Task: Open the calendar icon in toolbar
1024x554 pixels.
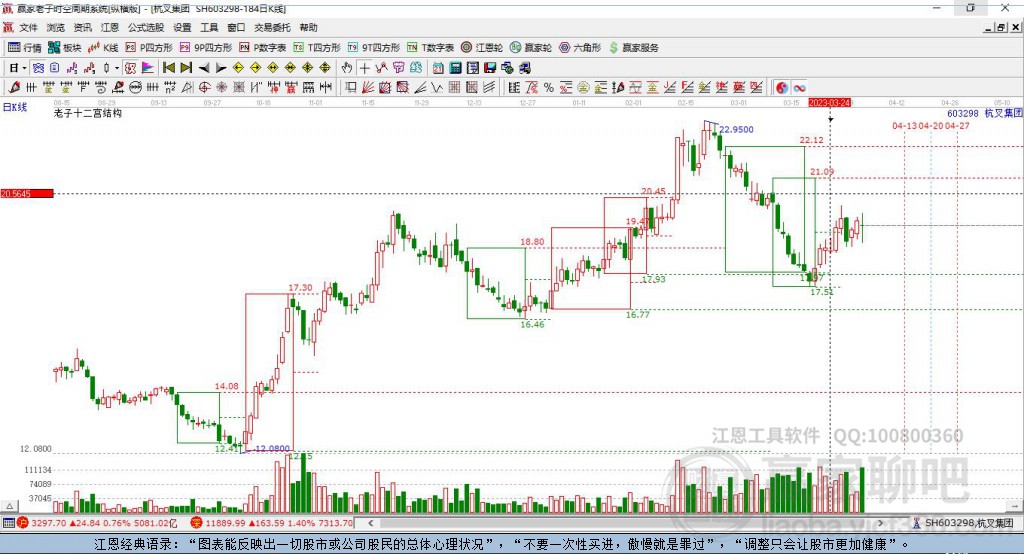Action: (438, 68)
